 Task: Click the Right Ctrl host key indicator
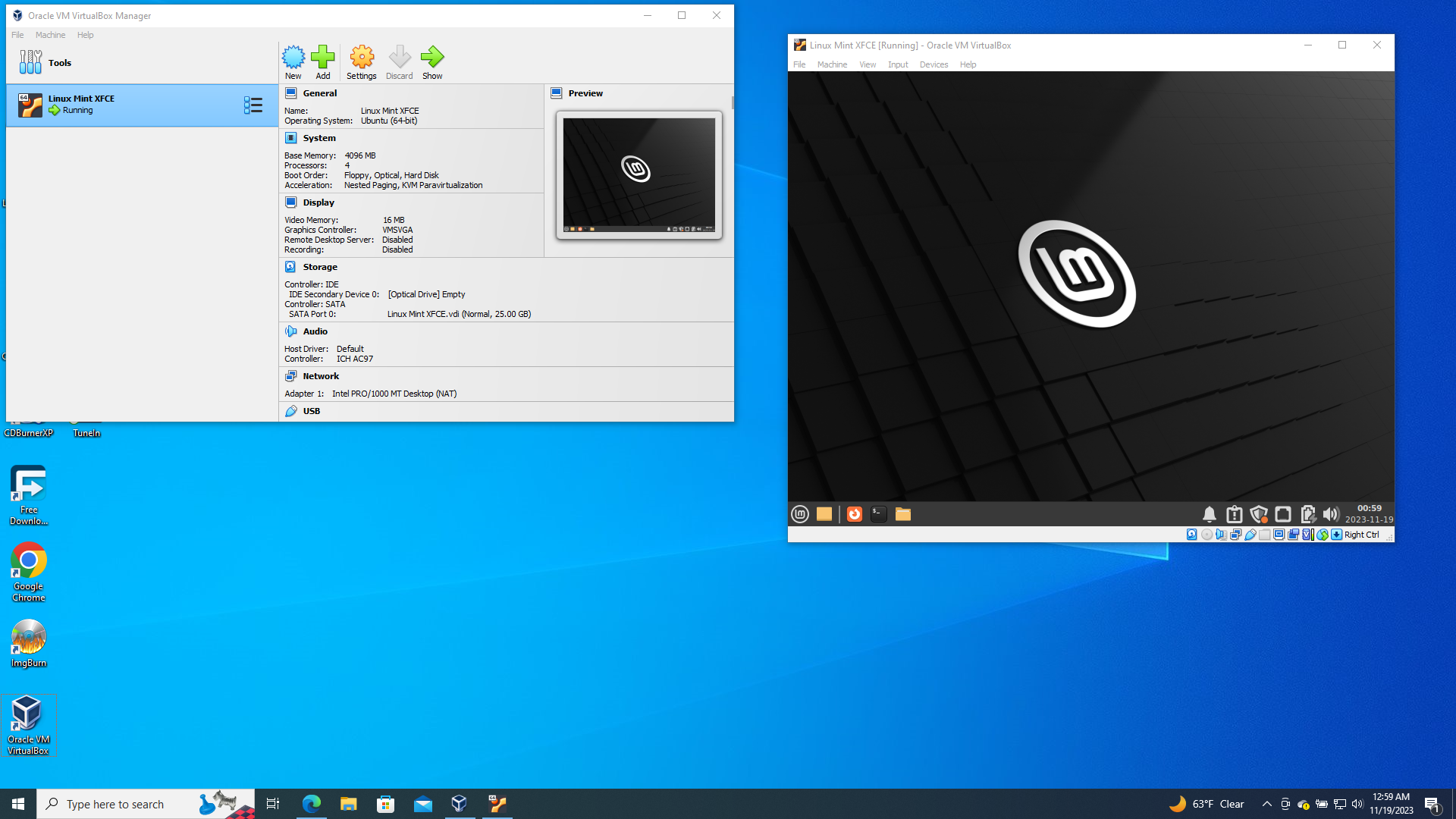click(1361, 535)
